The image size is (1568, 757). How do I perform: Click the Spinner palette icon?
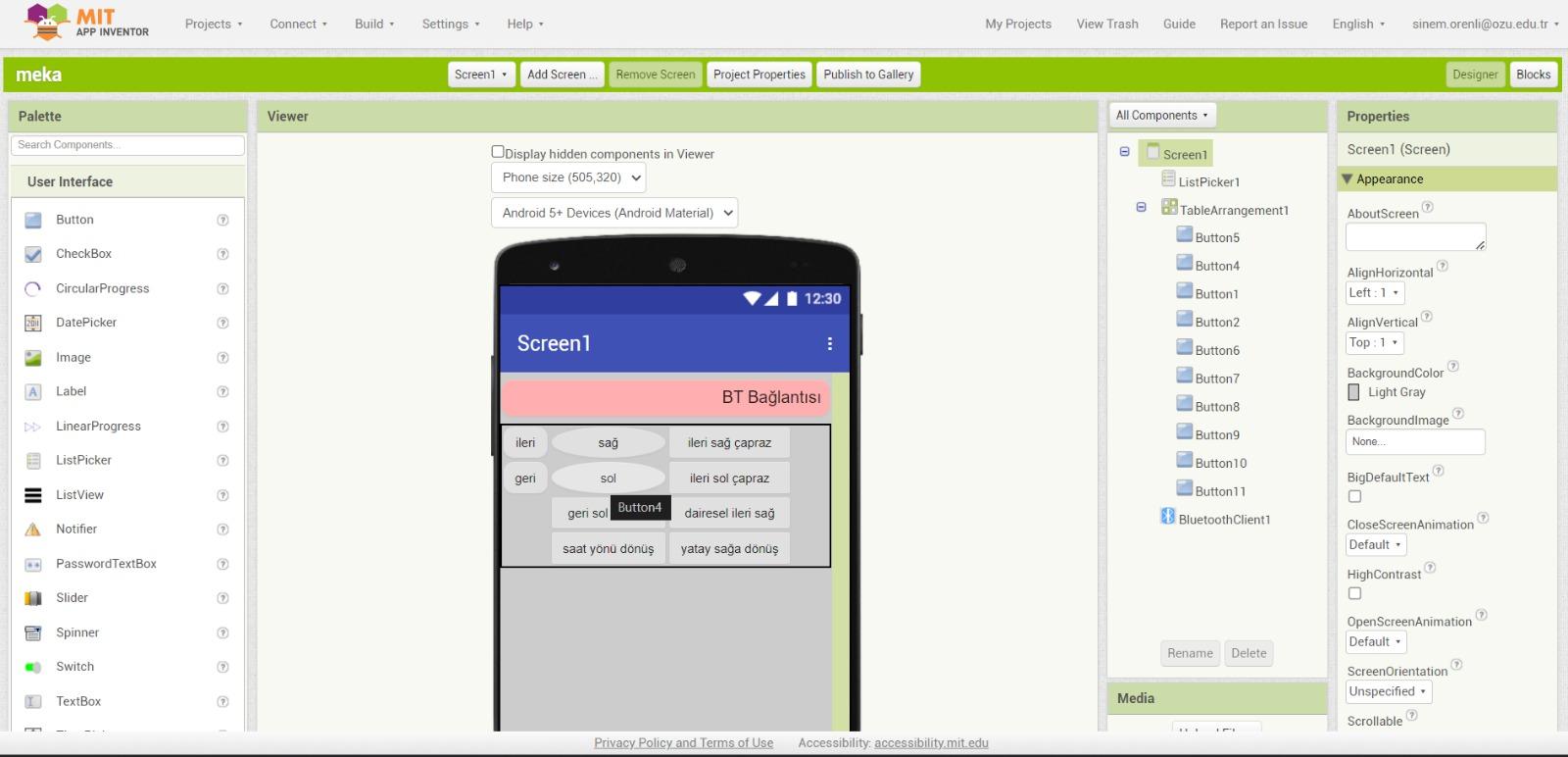tap(33, 632)
